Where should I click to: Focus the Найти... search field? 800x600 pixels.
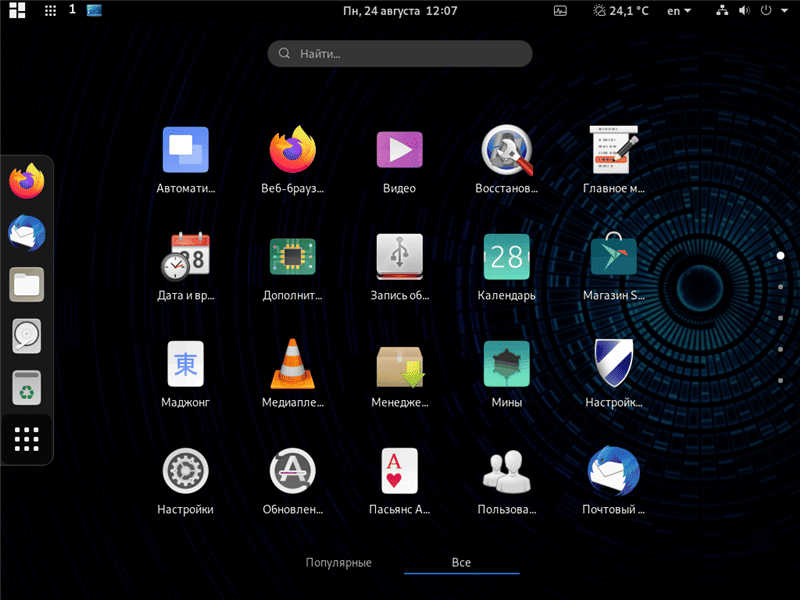coord(400,54)
